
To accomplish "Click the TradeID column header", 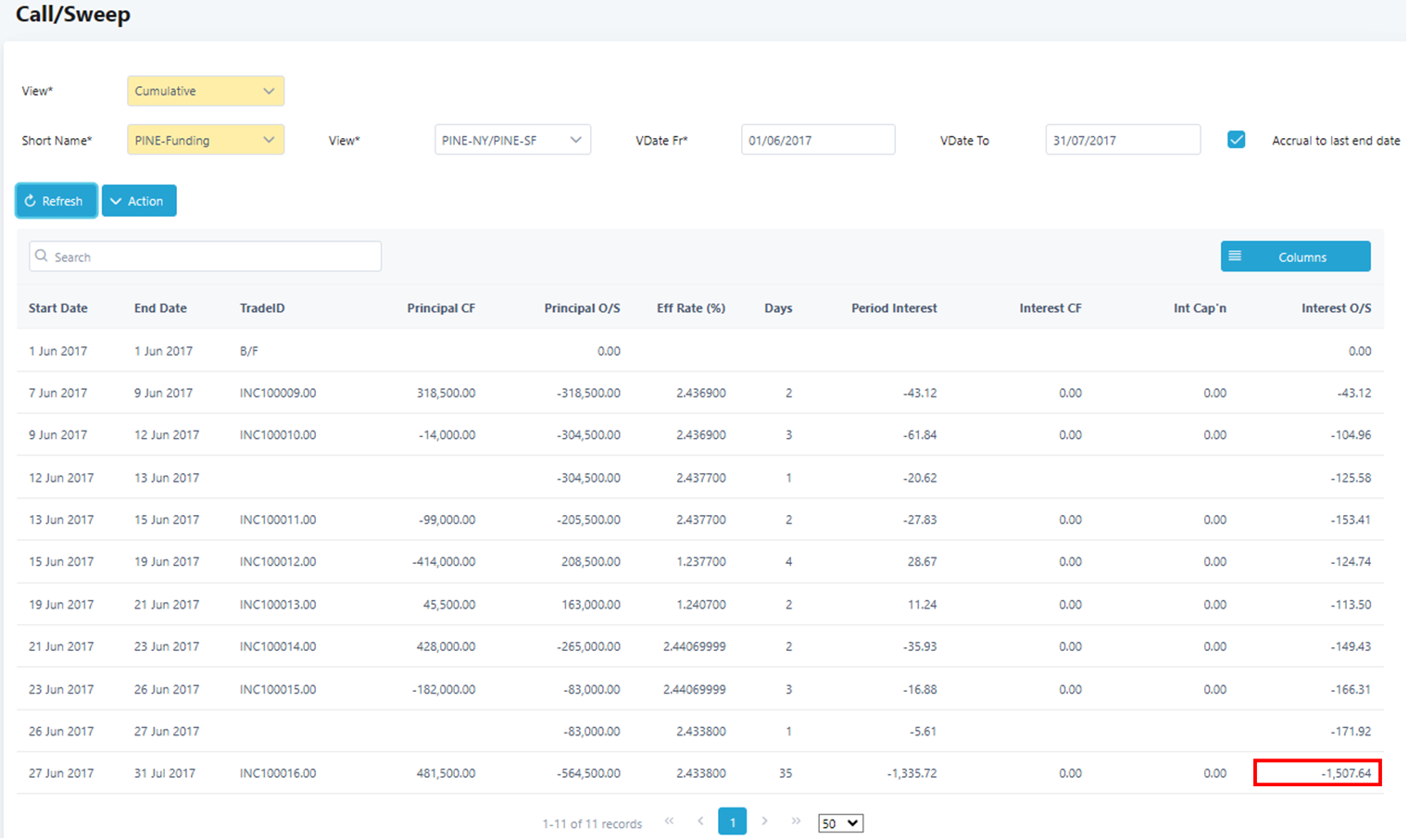I will [x=262, y=308].
